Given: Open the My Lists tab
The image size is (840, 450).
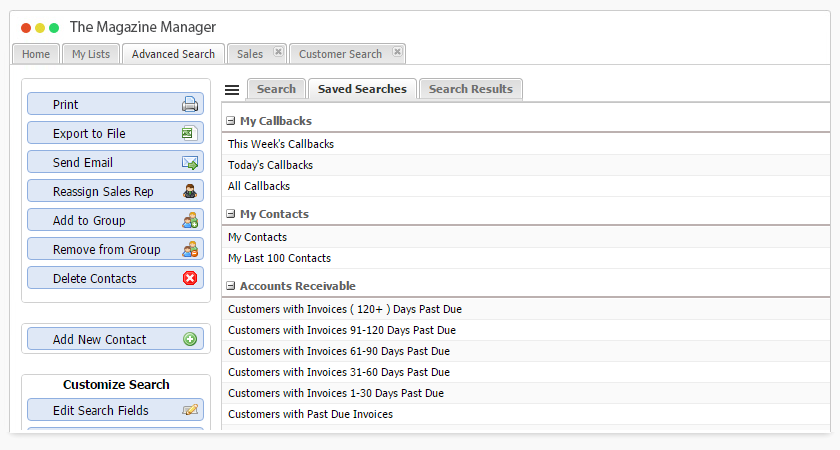Looking at the screenshot, I should click(91, 54).
